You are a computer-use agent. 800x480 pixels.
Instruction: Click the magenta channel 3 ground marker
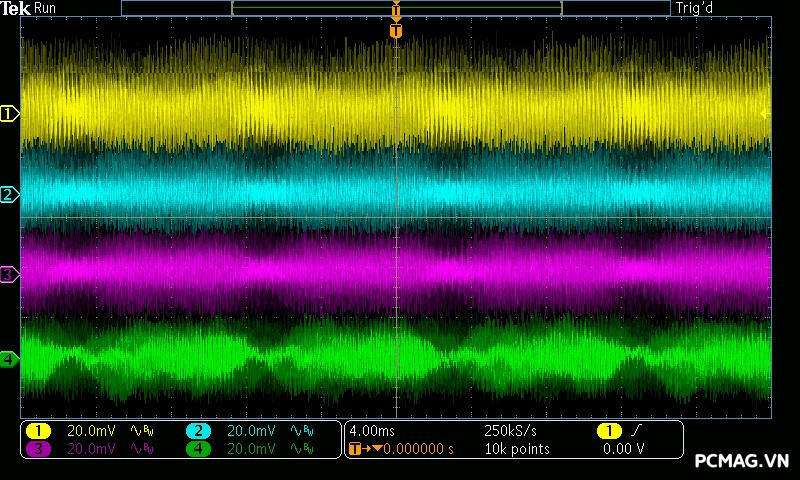tap(9, 274)
